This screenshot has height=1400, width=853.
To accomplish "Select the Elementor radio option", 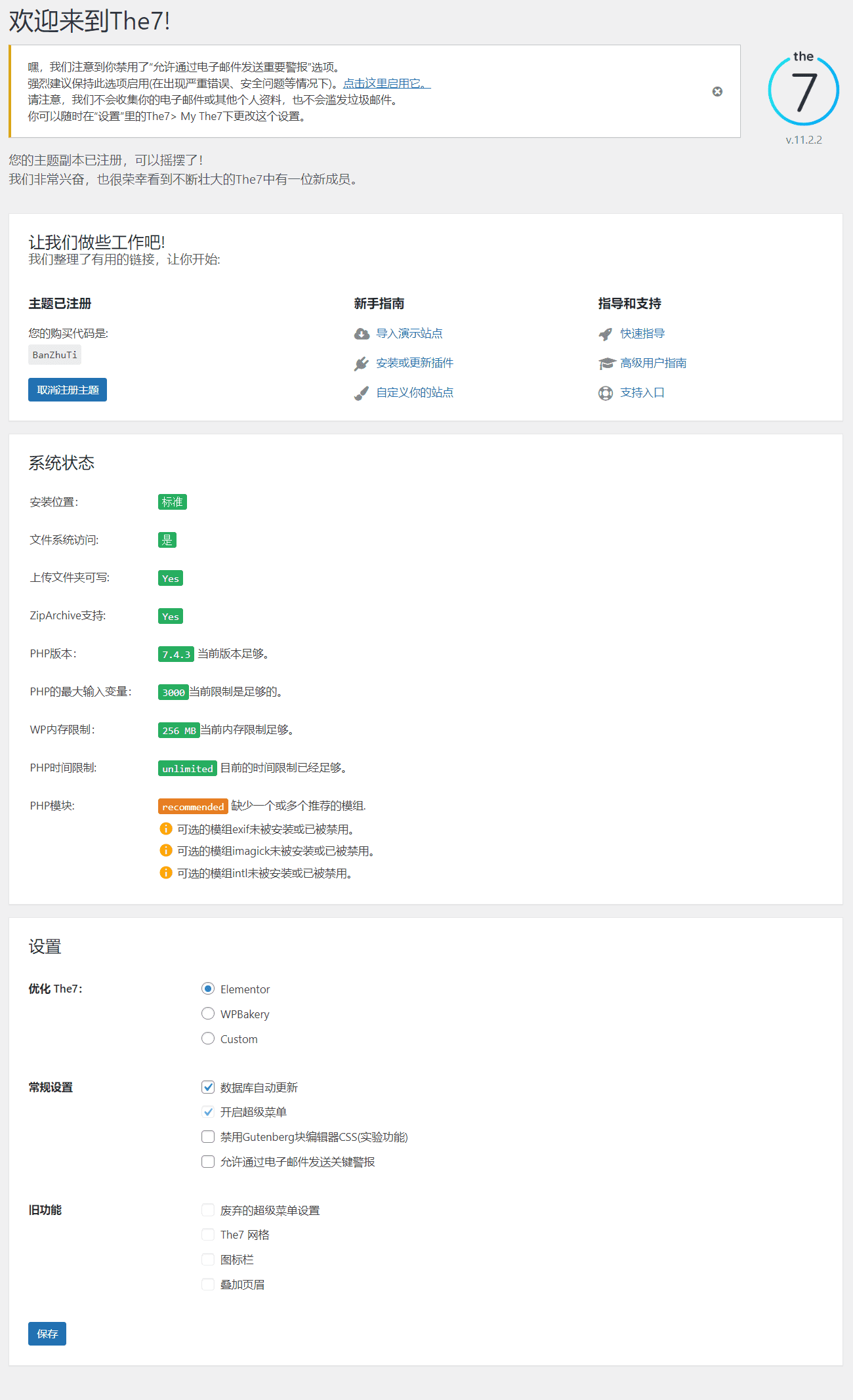I will (208, 989).
